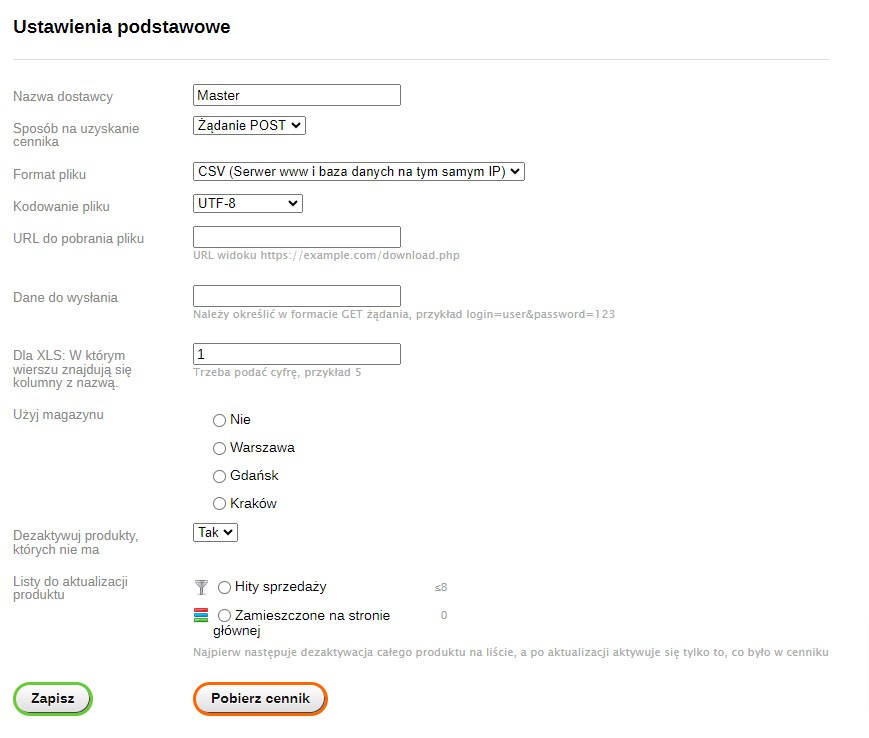The image size is (869, 738).
Task: Click into the Dane do wysłania field
Action: click(296, 296)
